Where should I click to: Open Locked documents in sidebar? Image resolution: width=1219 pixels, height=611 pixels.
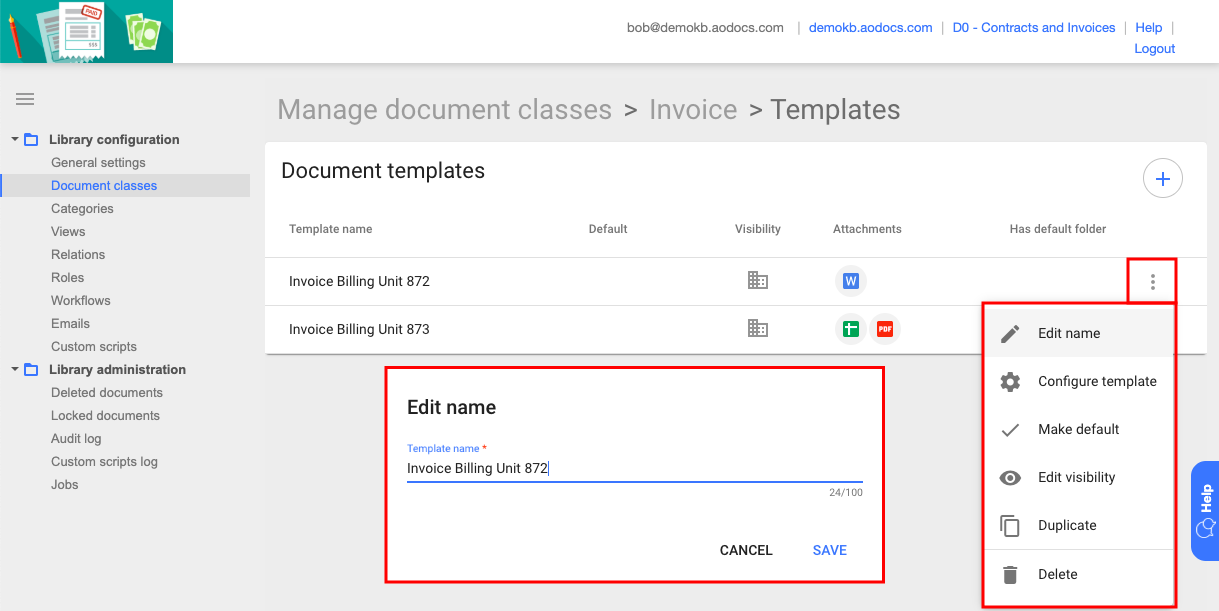click(x=105, y=415)
